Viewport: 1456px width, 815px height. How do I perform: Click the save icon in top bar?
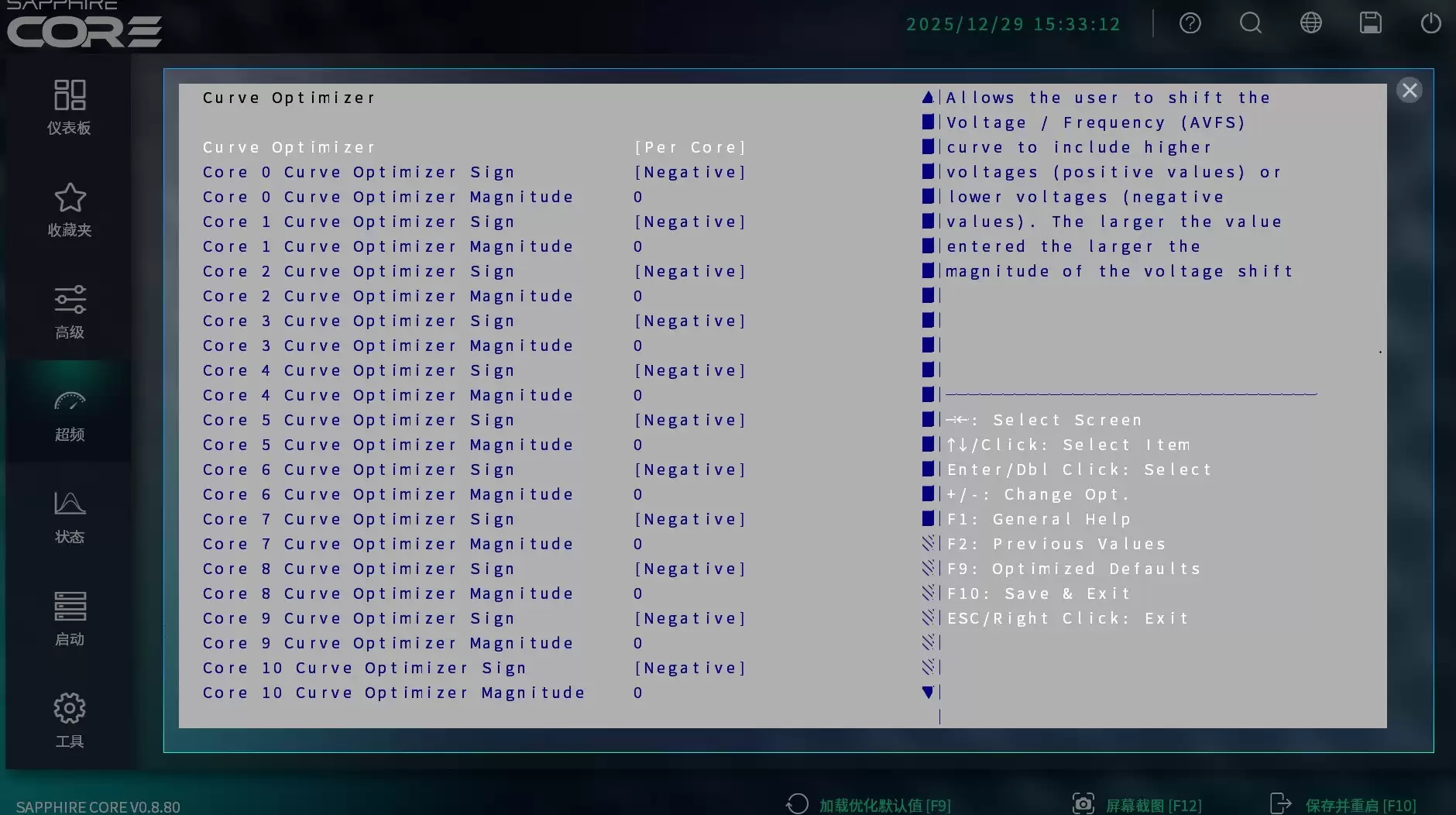[x=1369, y=23]
